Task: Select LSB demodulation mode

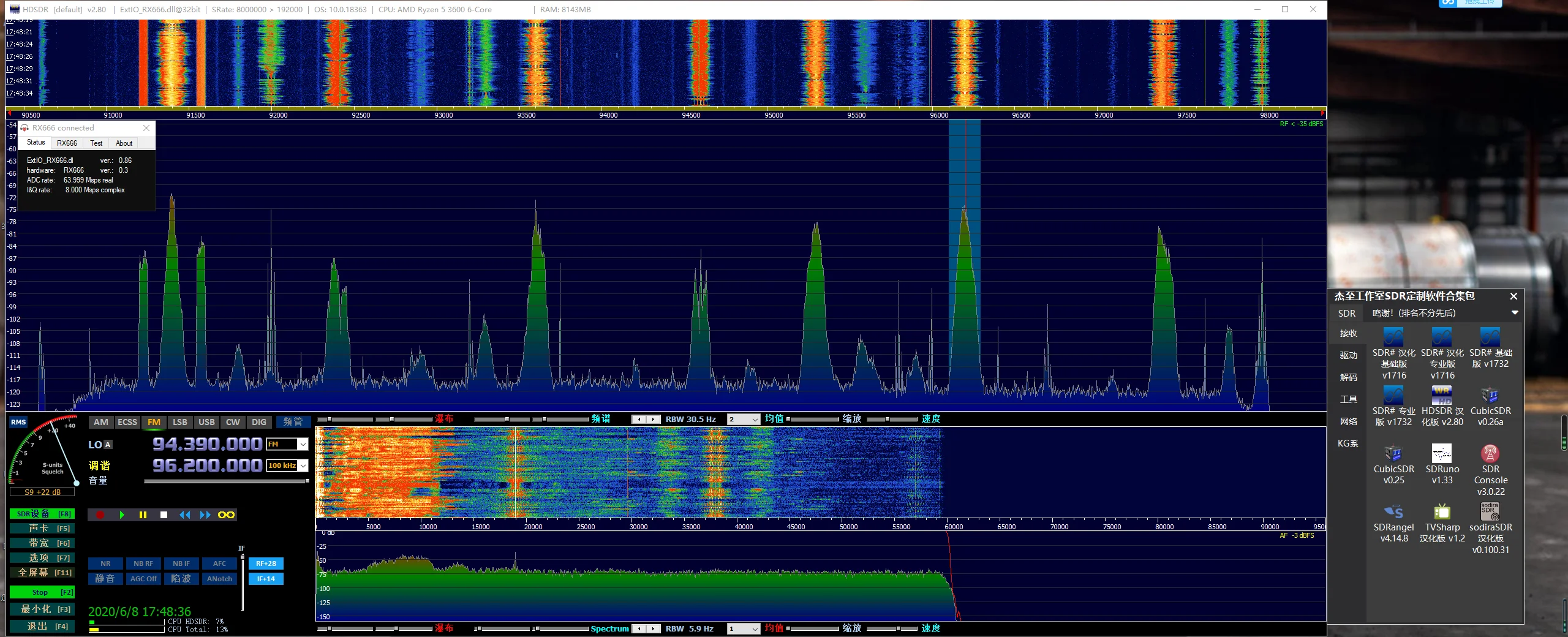Action: coord(180,422)
